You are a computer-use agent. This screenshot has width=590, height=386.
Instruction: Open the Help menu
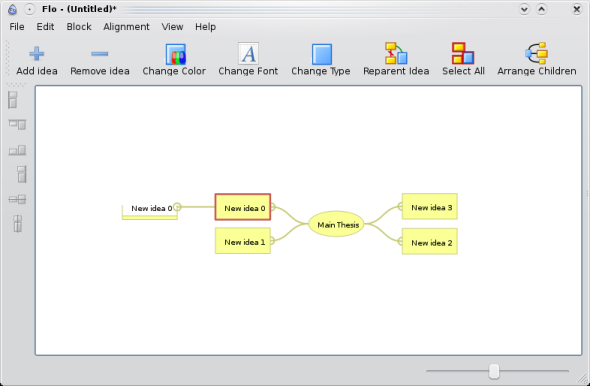205,27
